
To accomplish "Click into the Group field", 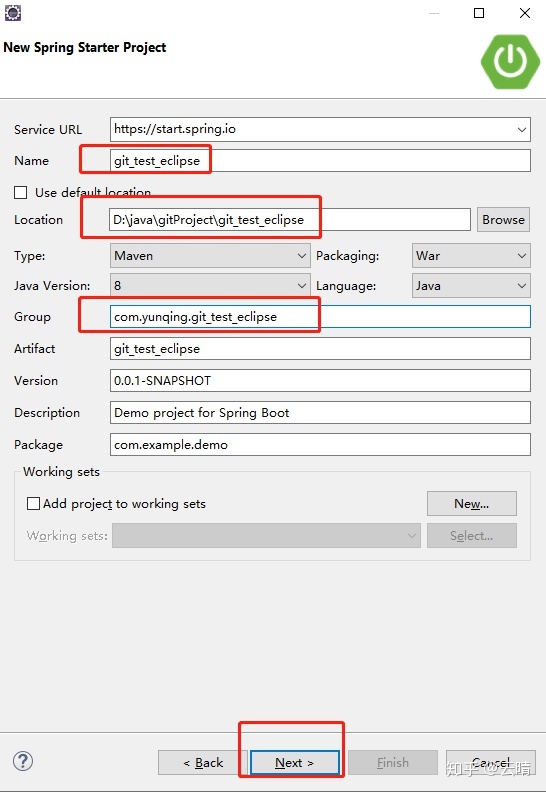I will 320,317.
